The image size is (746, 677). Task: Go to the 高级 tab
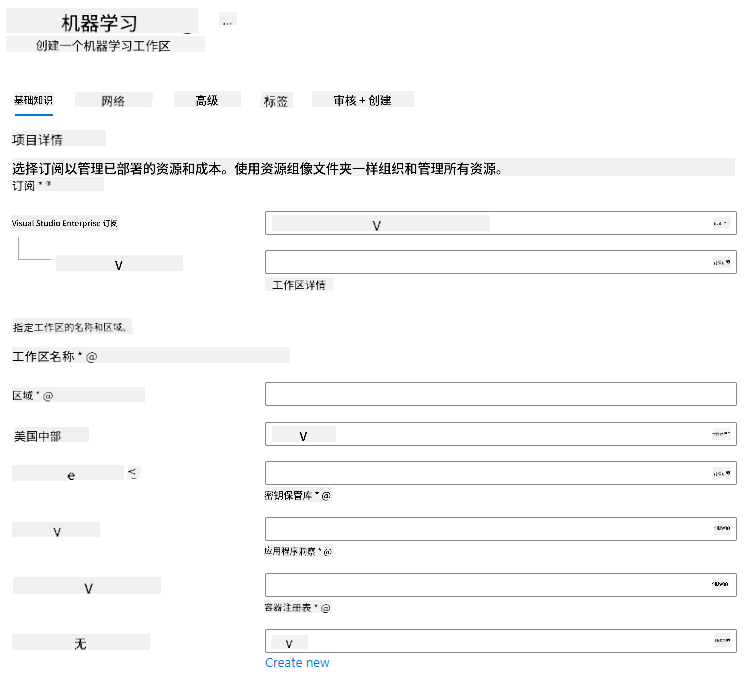coord(207,100)
